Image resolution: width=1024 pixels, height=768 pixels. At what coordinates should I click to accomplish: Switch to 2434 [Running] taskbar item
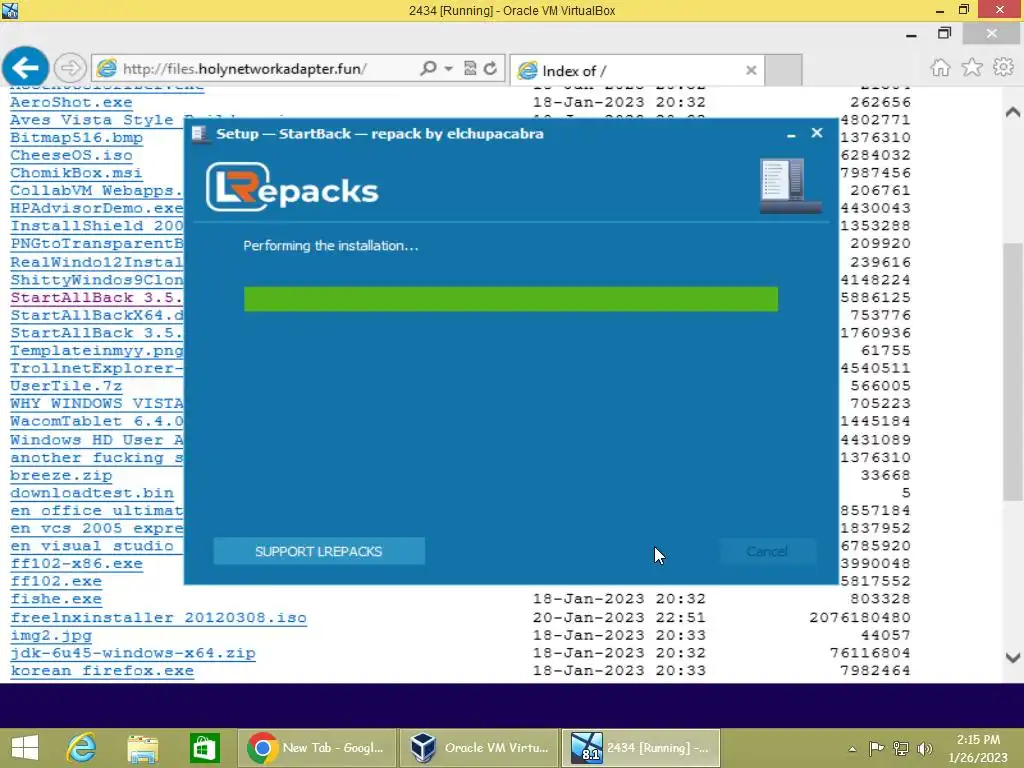tap(641, 748)
